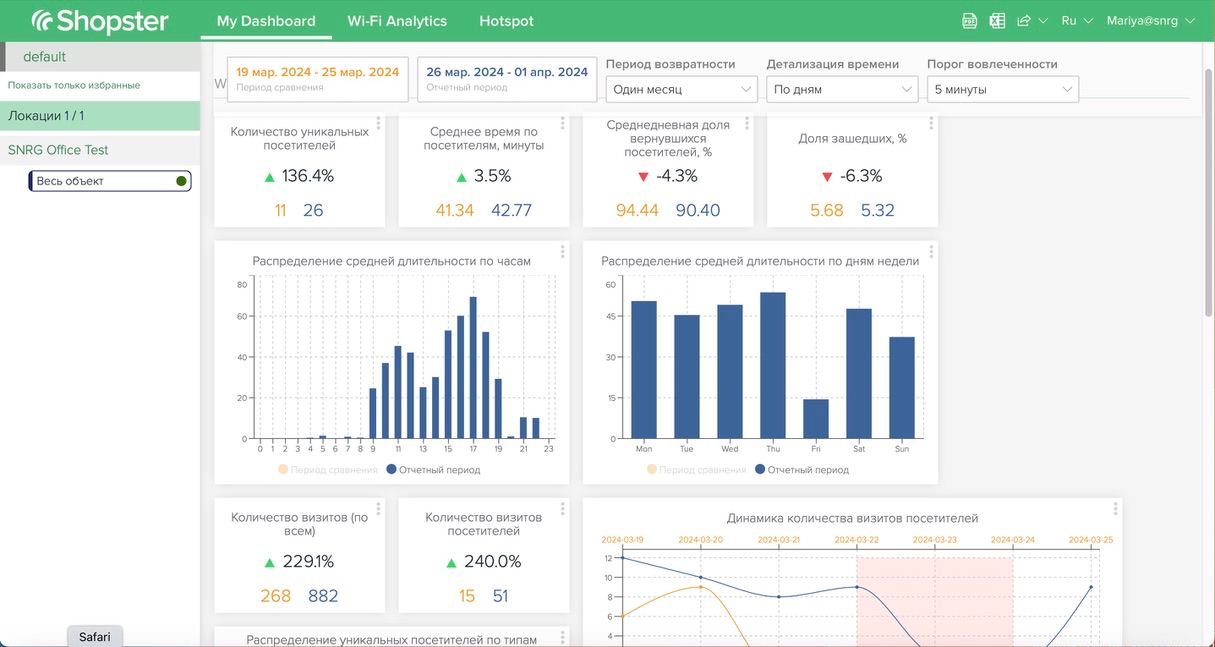Open the share options icon
Image resolution: width=1215 pixels, height=647 pixels.
click(x=1024, y=21)
